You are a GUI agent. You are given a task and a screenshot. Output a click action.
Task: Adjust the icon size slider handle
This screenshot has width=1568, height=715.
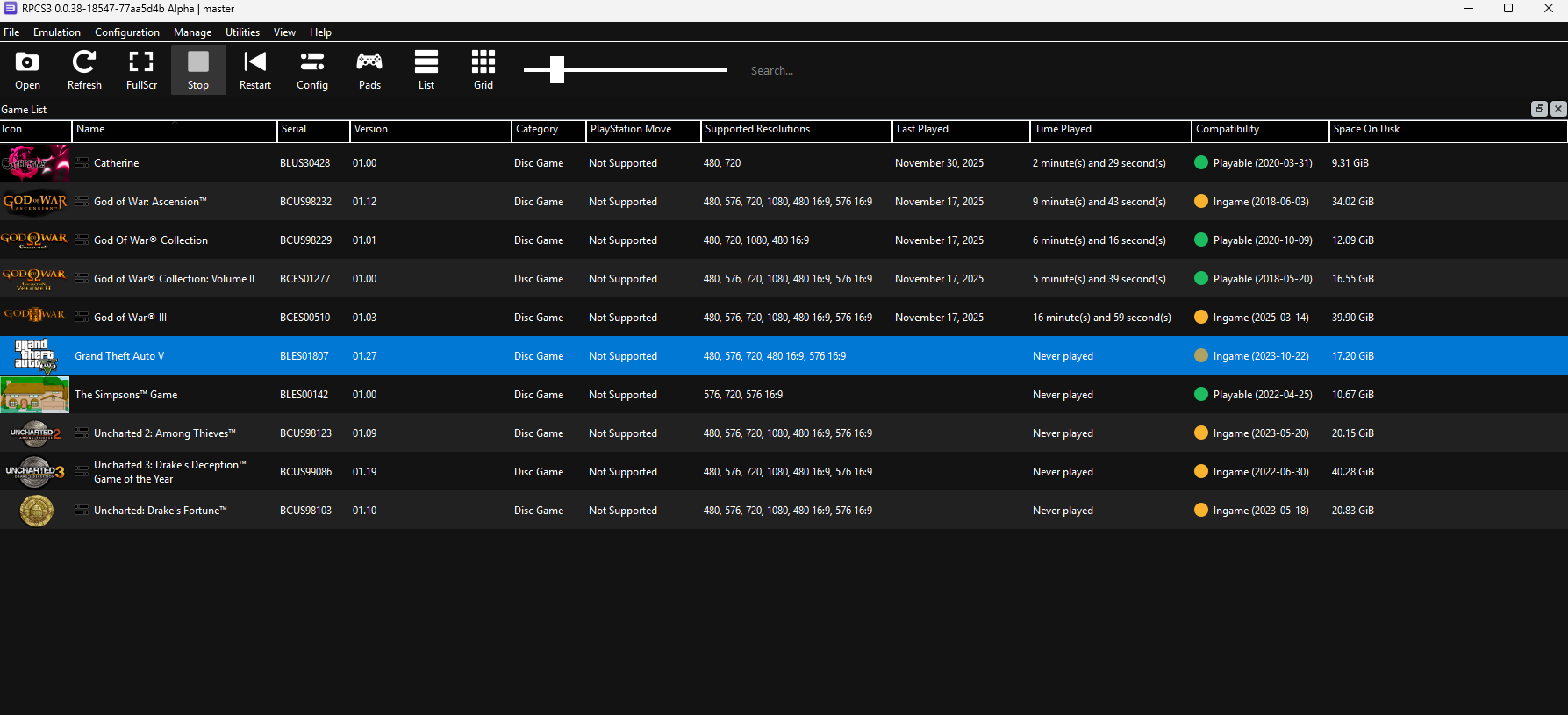[x=556, y=69]
